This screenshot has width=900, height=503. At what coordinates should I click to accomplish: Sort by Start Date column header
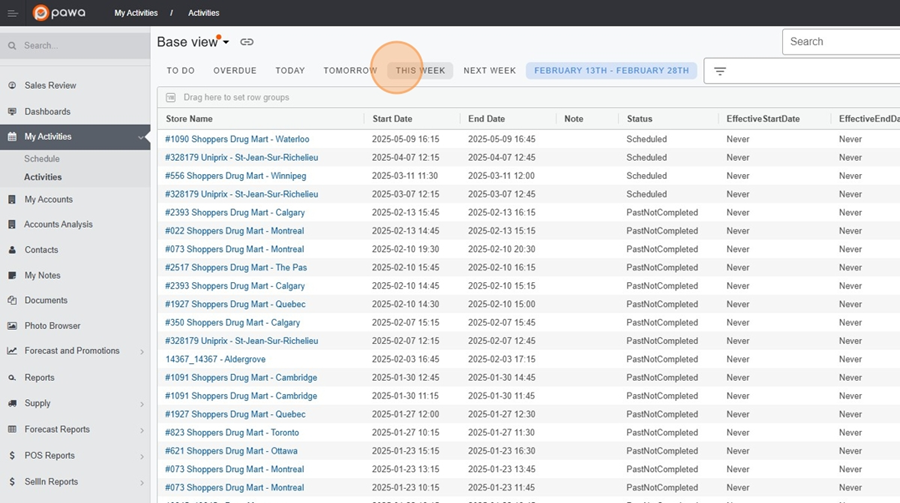392,119
